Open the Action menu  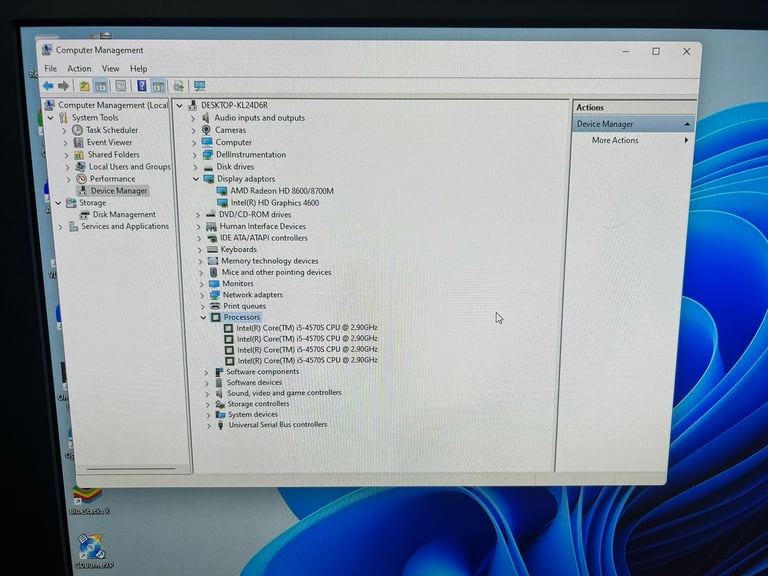(x=79, y=69)
